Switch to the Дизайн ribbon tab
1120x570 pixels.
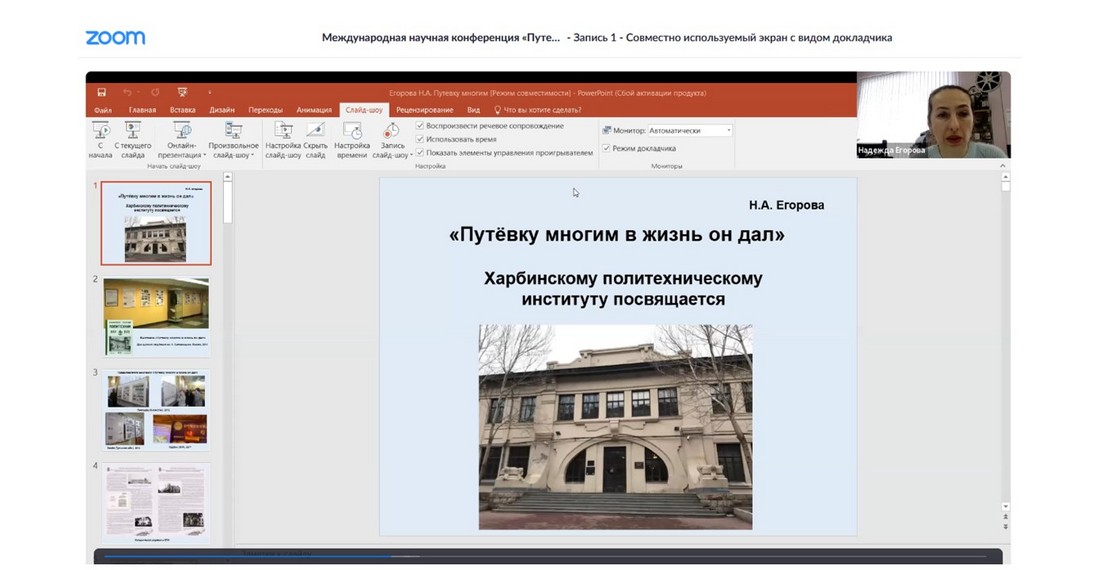pyautogui.click(x=221, y=110)
